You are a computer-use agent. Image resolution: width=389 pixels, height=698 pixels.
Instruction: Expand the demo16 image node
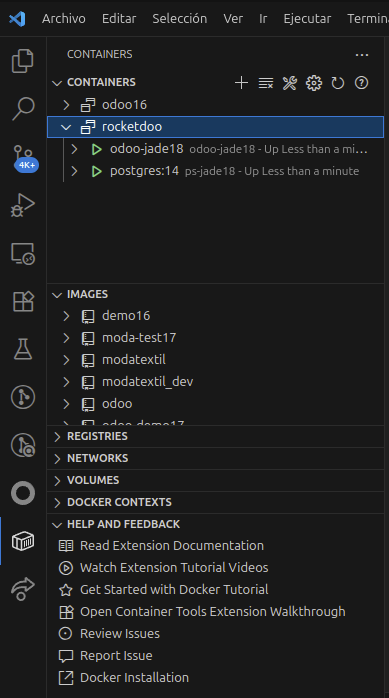[x=66, y=316]
